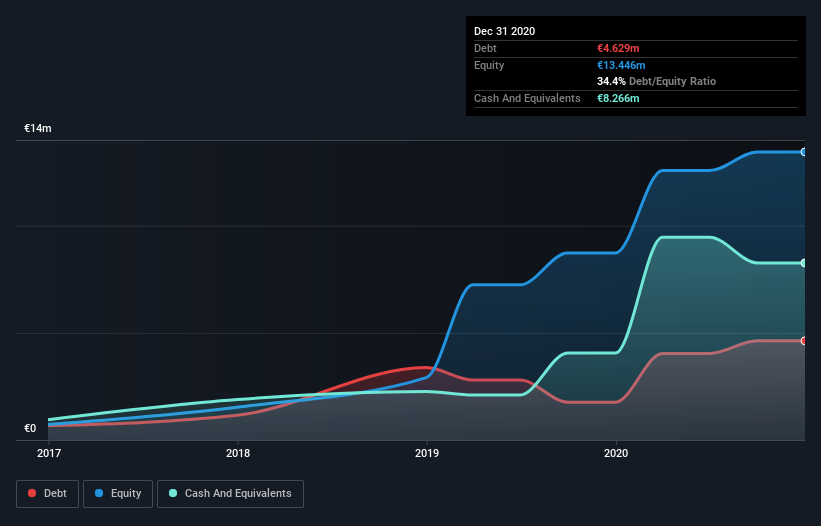Click the €8.266m cash value

click(x=618, y=98)
